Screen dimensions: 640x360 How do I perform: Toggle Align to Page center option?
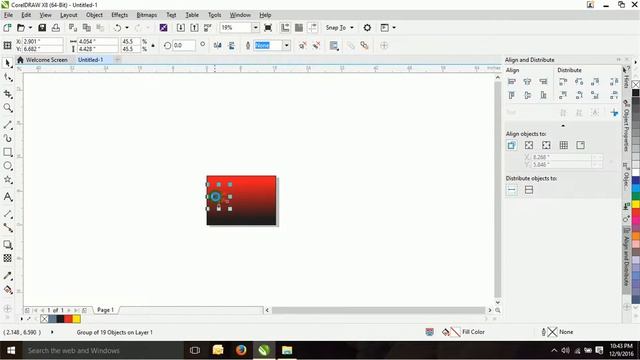(546, 145)
